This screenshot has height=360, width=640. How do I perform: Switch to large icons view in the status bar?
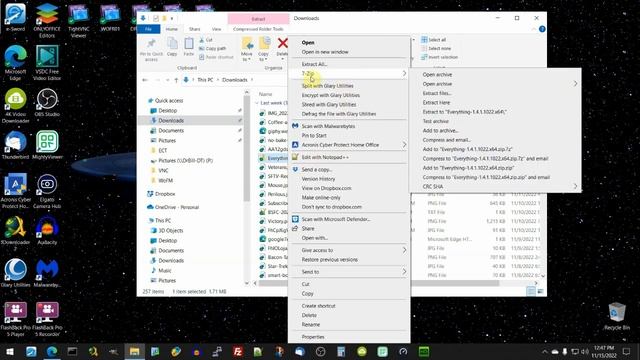click(540, 291)
